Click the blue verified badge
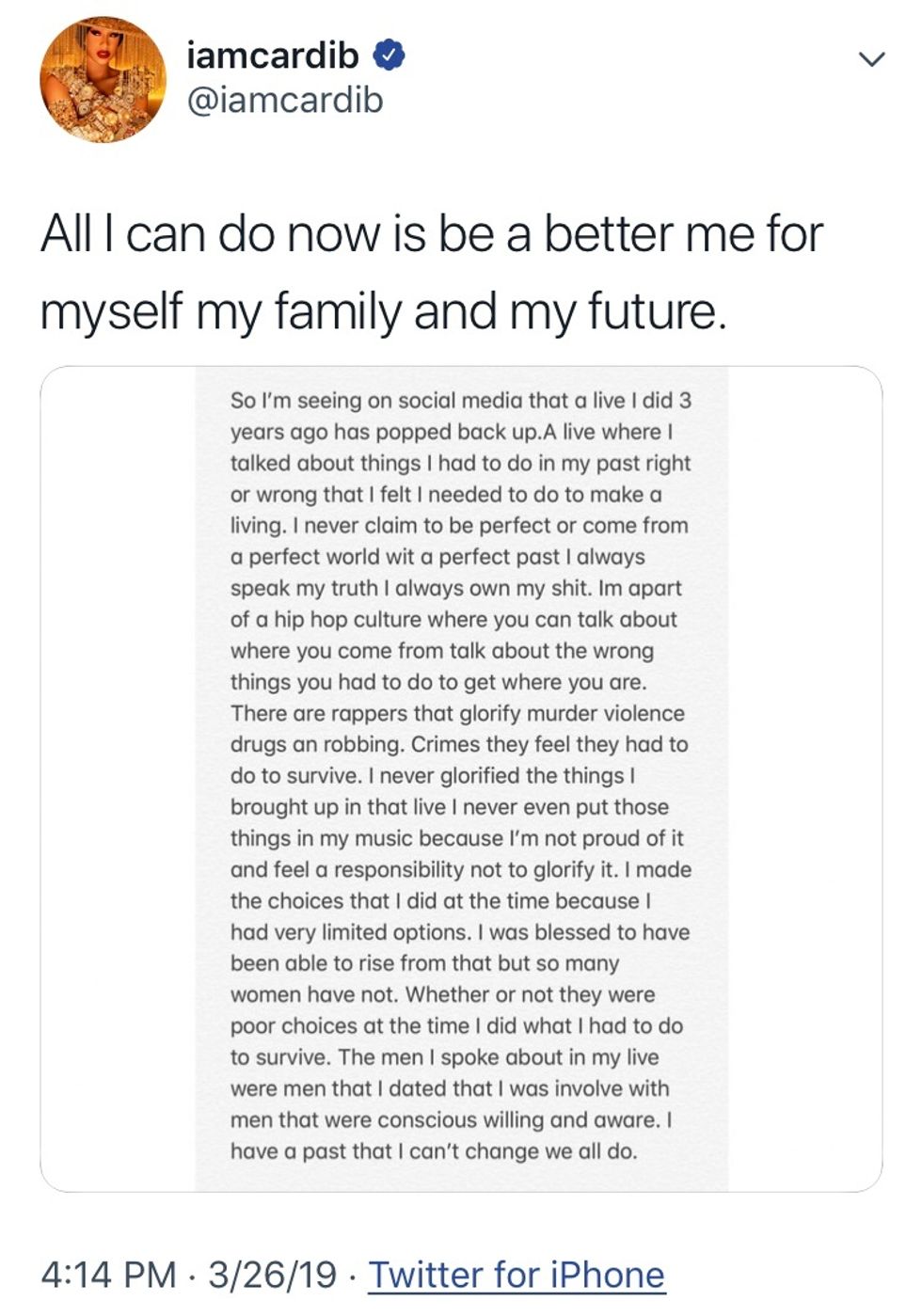This screenshot has height=1316, width=922. (389, 55)
